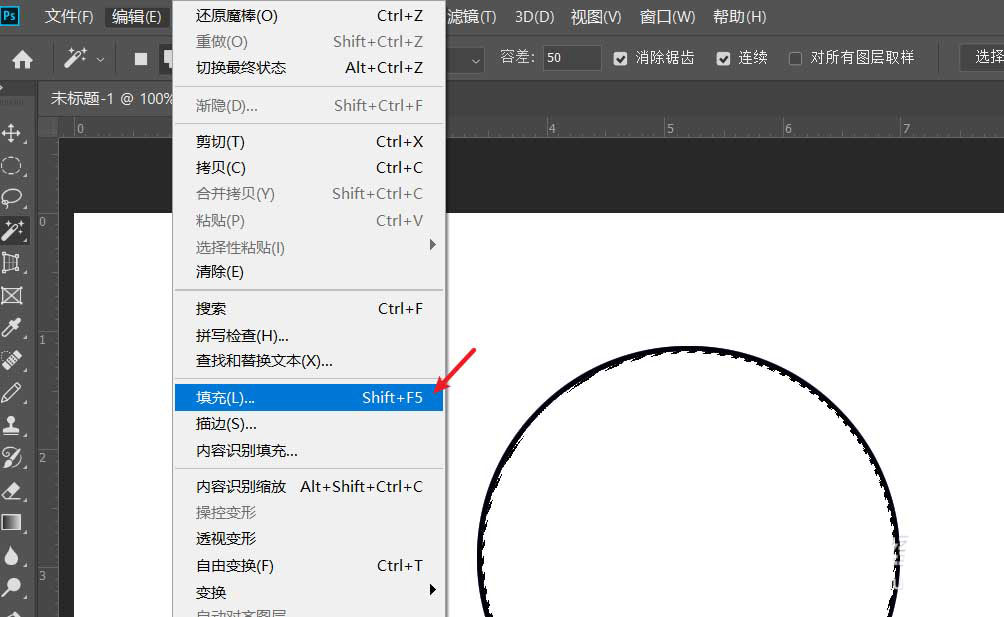
Task: Choose 填充(L)... fill entry
Action: (309, 397)
